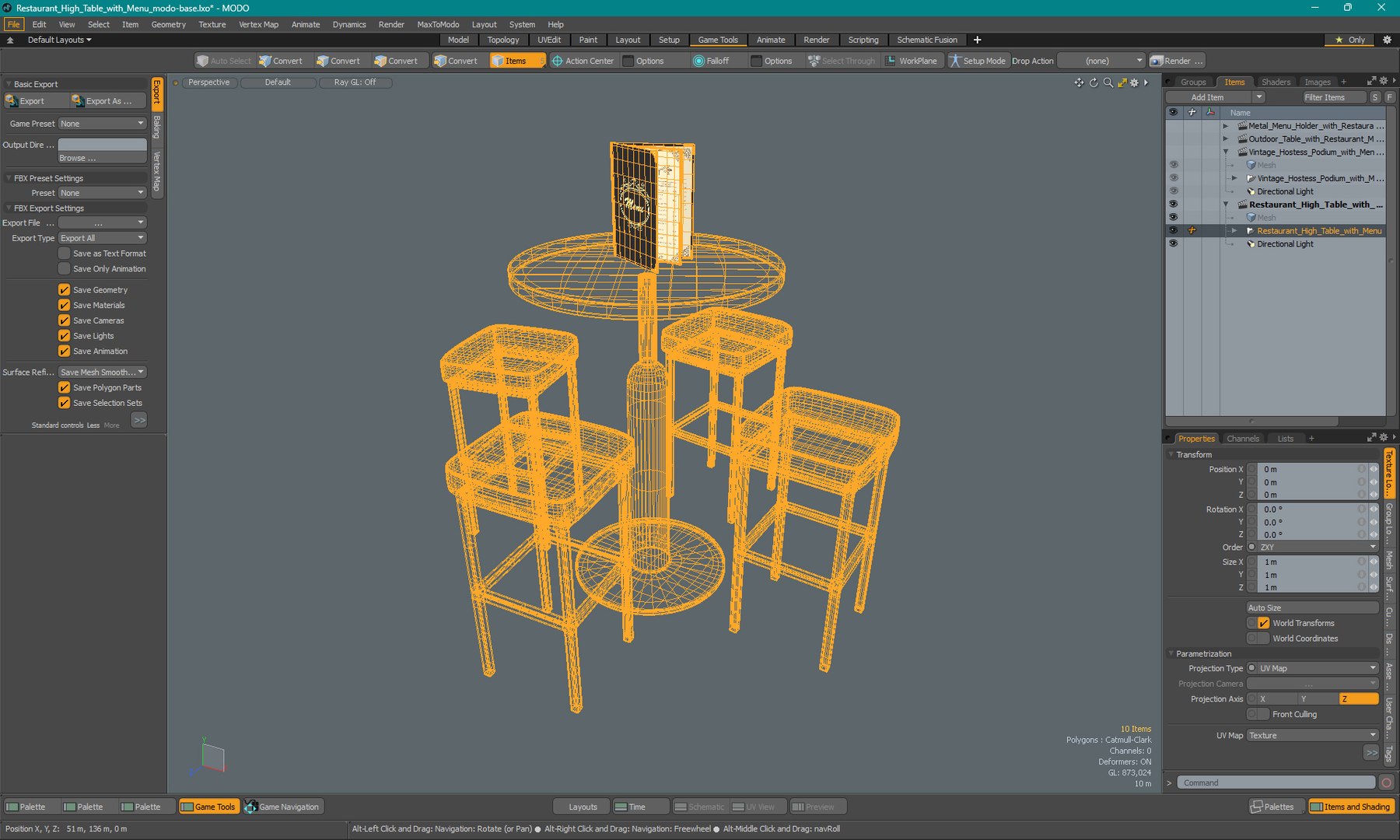Image resolution: width=1400 pixels, height=840 pixels.
Task: Select the Items mode icon
Action: tap(497, 61)
